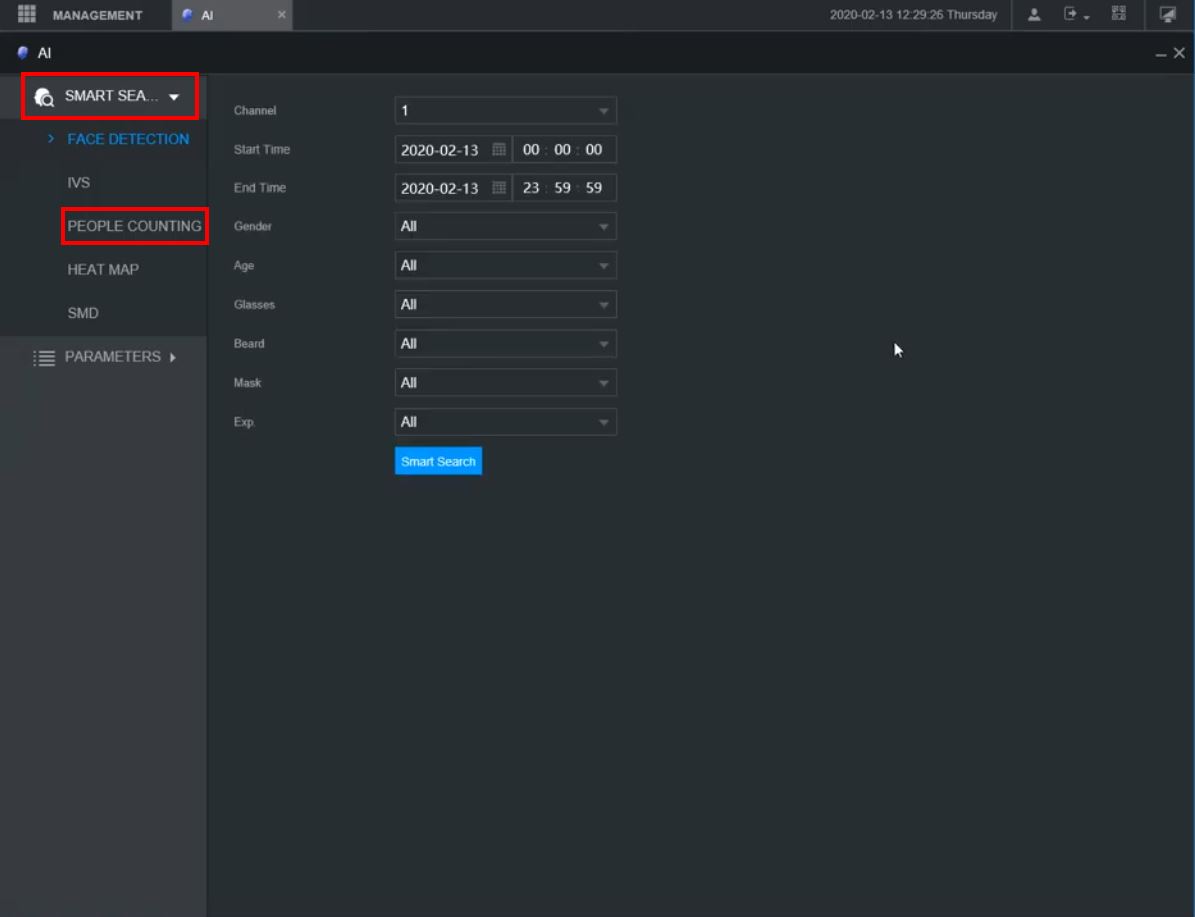Click the Start Time hour field

click(x=530, y=149)
